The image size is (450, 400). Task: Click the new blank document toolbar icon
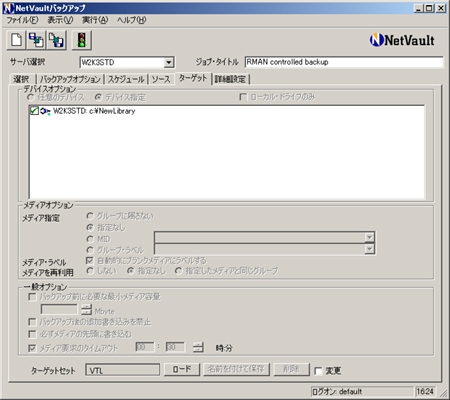coord(17,40)
